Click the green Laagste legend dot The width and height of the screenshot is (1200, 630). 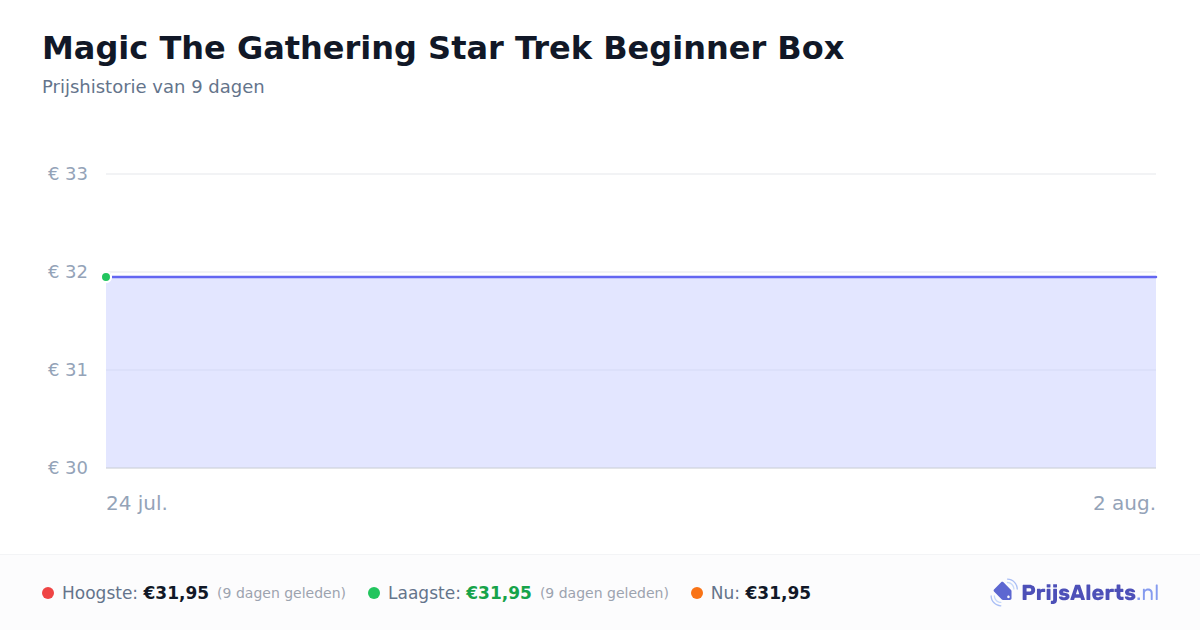[374, 593]
